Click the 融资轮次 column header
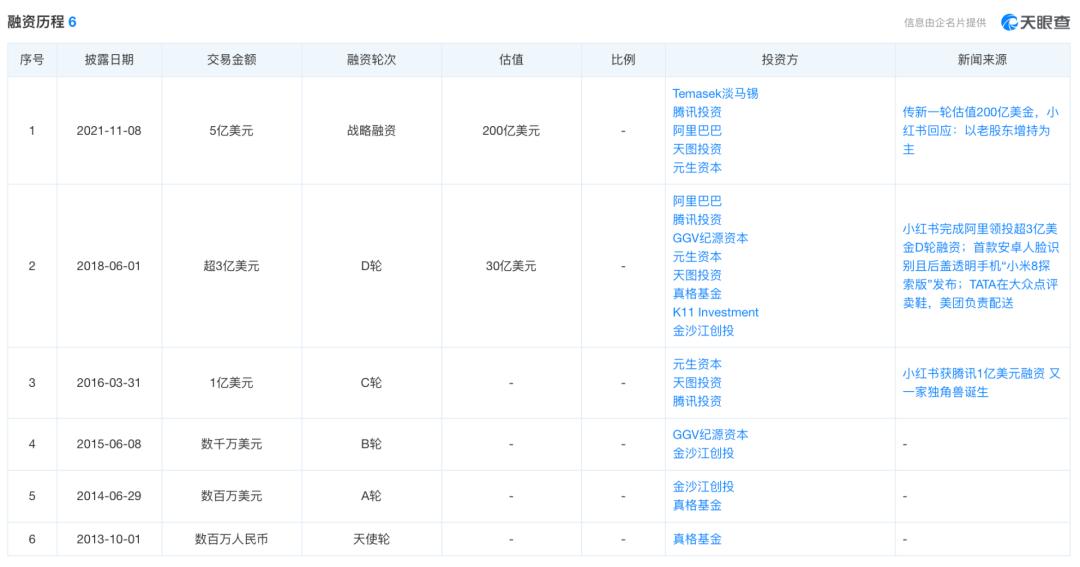Screen dimensions: 1080x567 [371, 60]
